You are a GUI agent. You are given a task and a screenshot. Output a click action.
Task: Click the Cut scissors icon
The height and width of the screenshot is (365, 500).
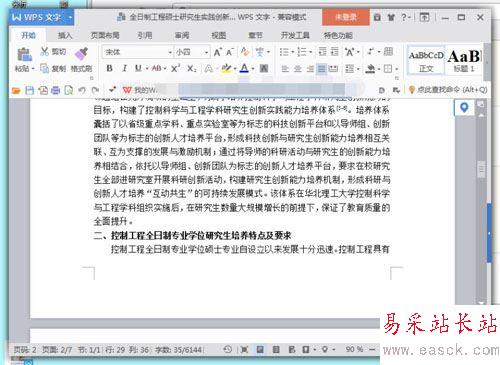click(44, 51)
